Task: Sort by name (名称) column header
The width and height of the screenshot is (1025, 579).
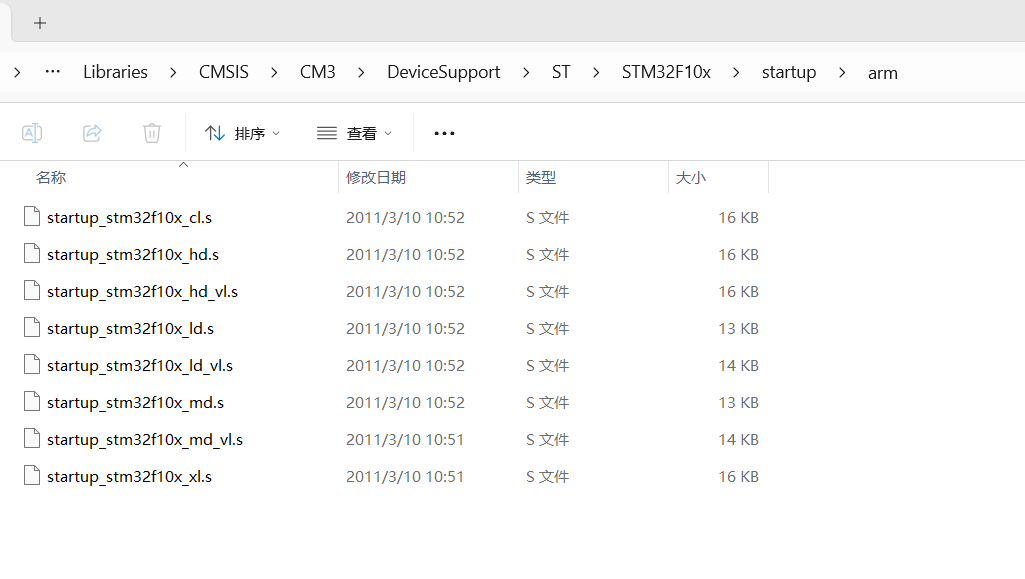Action: [x=51, y=177]
